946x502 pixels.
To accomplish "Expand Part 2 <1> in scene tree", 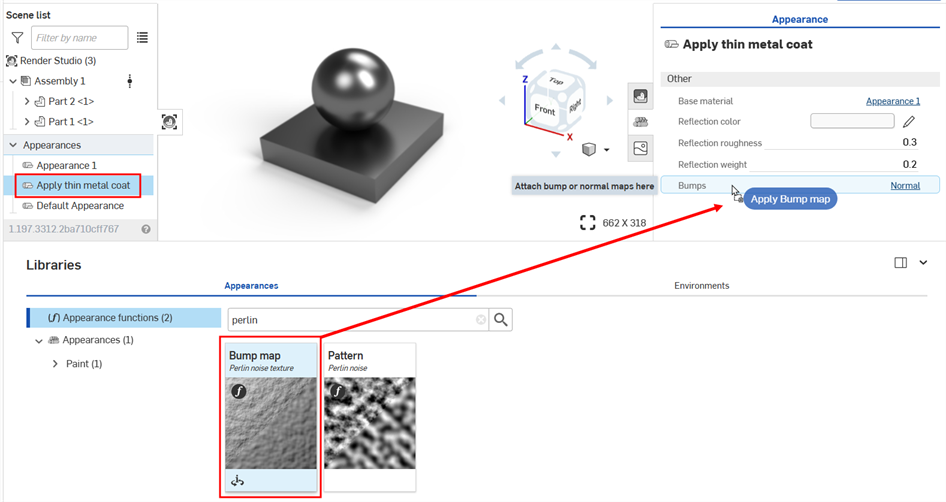I will click(27, 101).
